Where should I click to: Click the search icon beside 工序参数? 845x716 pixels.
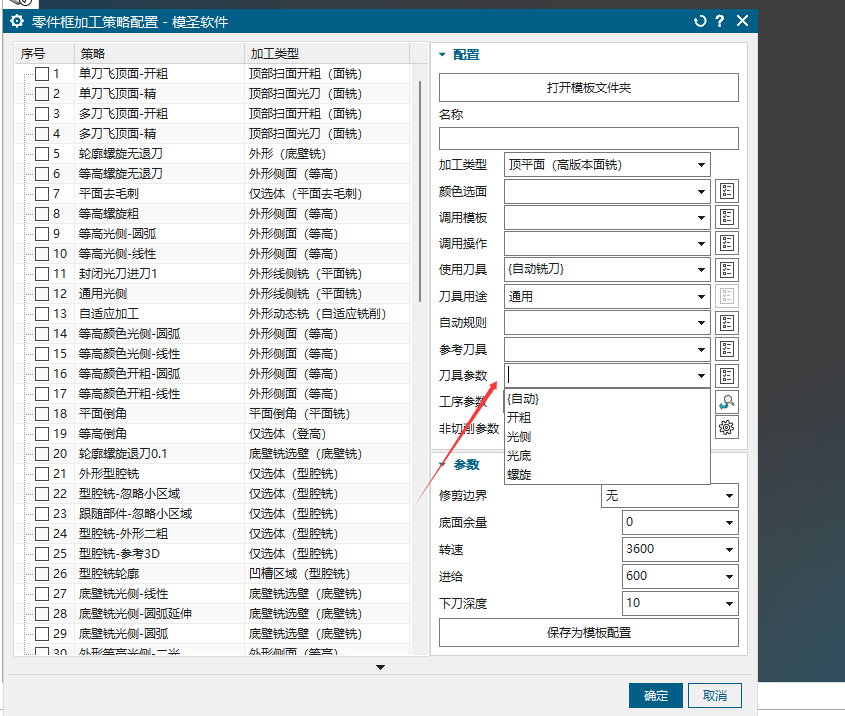tap(726, 402)
